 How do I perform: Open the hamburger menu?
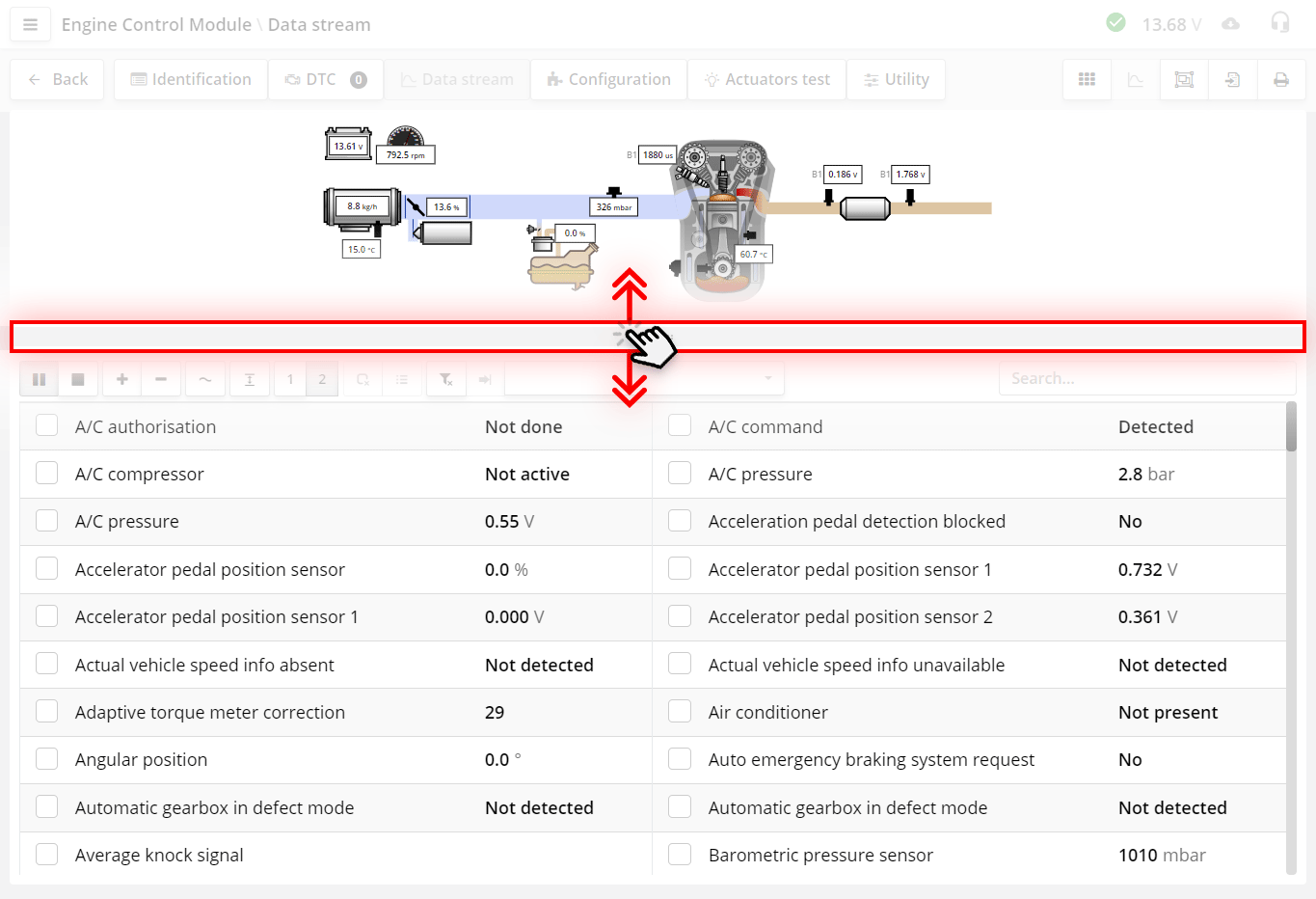[x=30, y=25]
